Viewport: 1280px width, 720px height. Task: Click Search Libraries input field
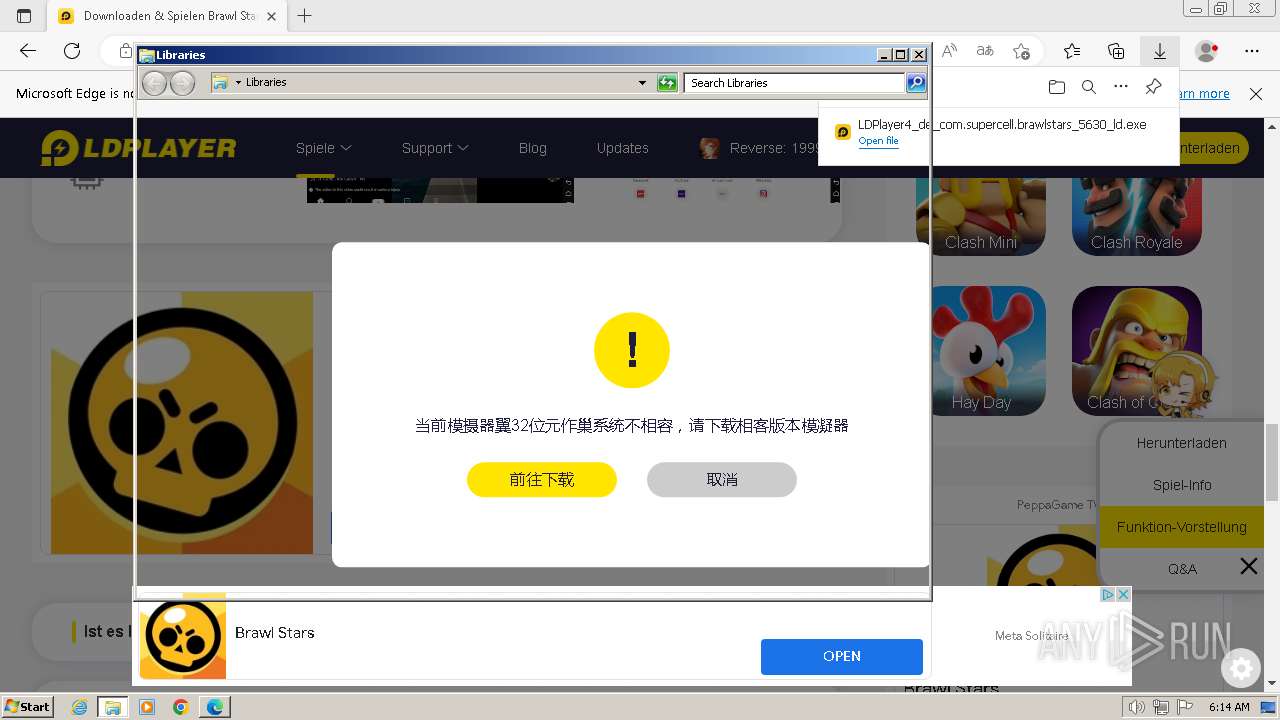pyautogui.click(x=795, y=83)
